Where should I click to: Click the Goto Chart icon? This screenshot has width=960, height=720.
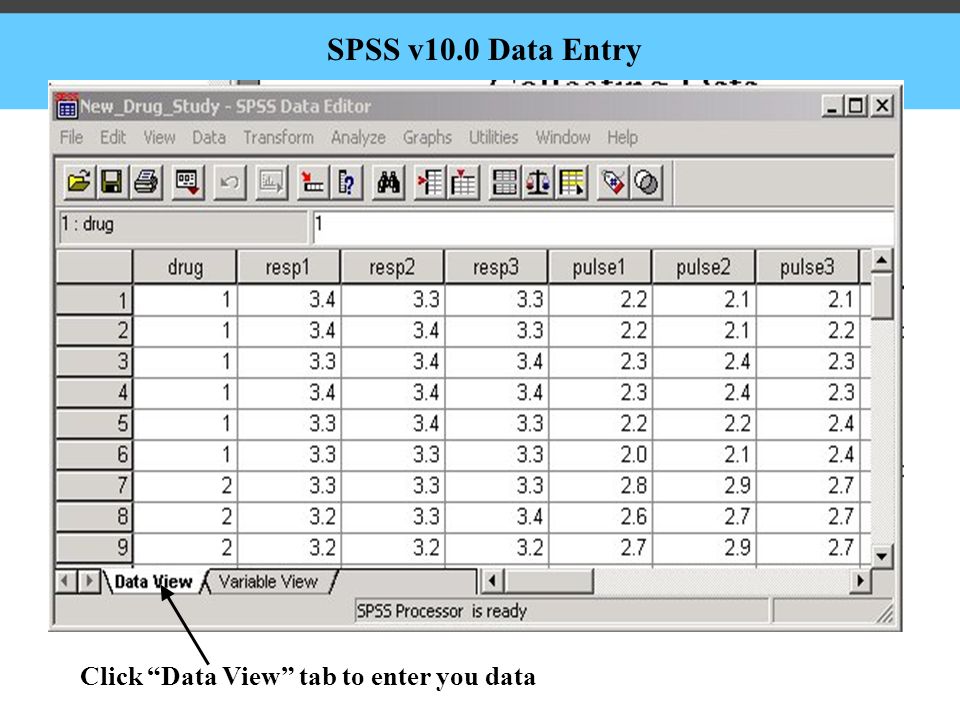pos(271,182)
